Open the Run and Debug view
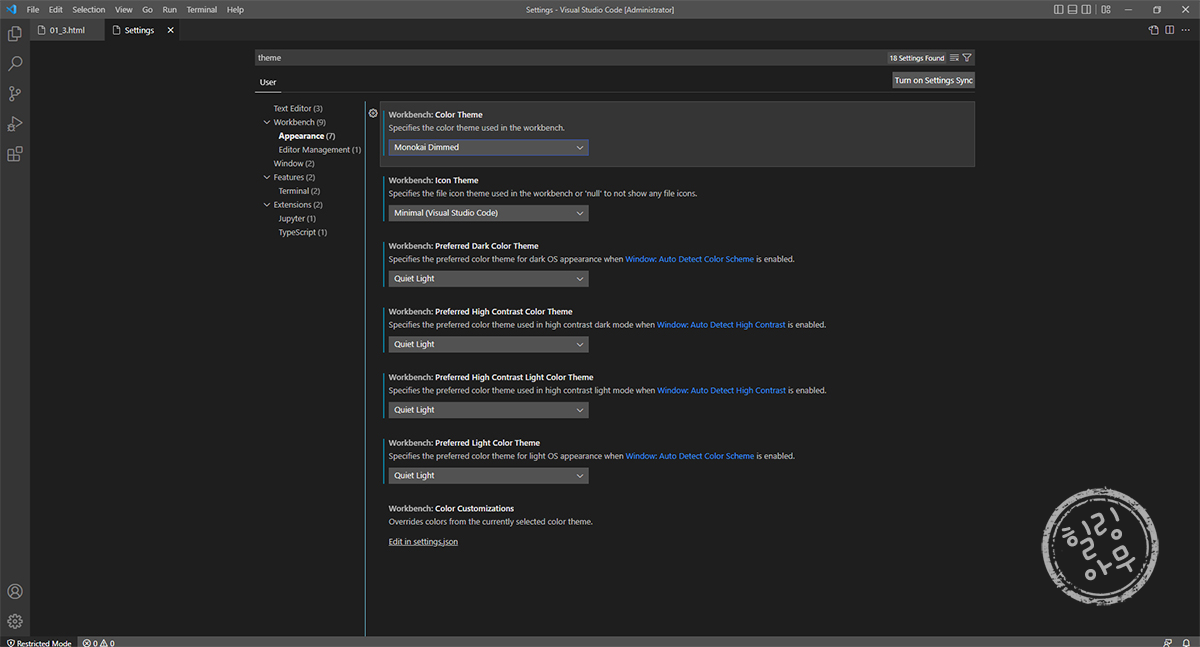 coord(15,124)
